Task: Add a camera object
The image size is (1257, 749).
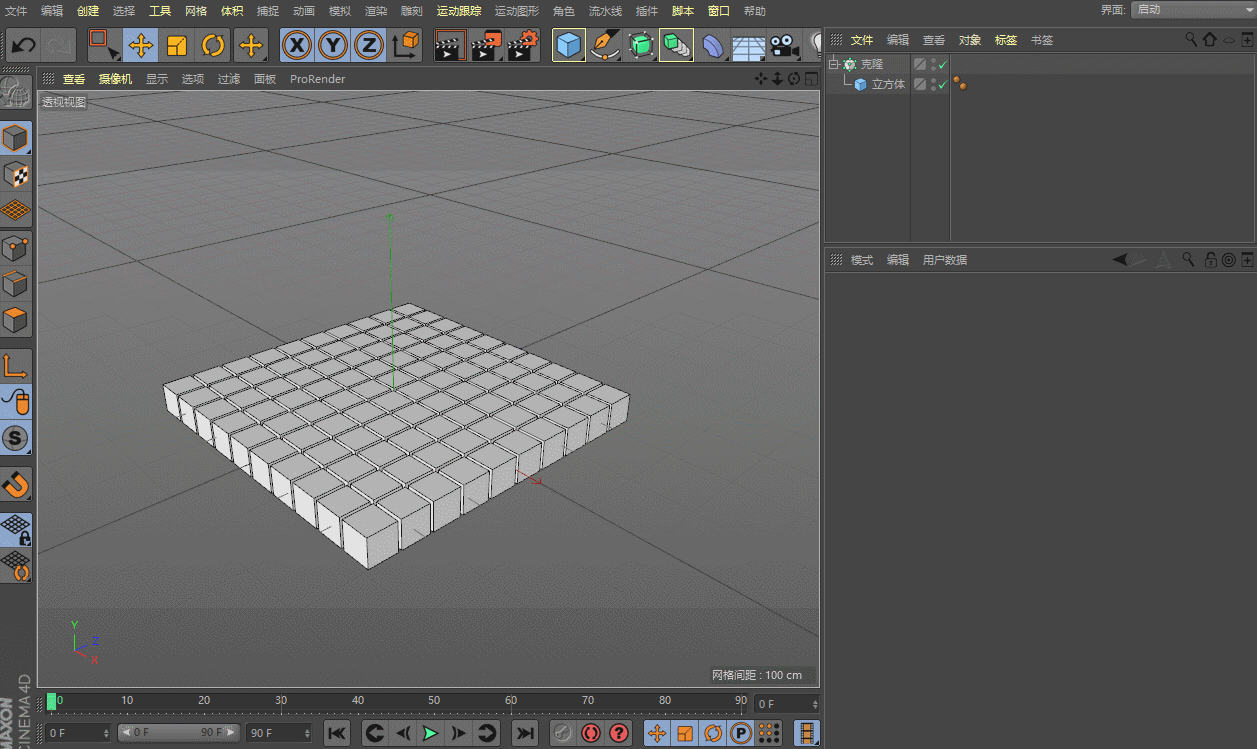Action: (785, 46)
